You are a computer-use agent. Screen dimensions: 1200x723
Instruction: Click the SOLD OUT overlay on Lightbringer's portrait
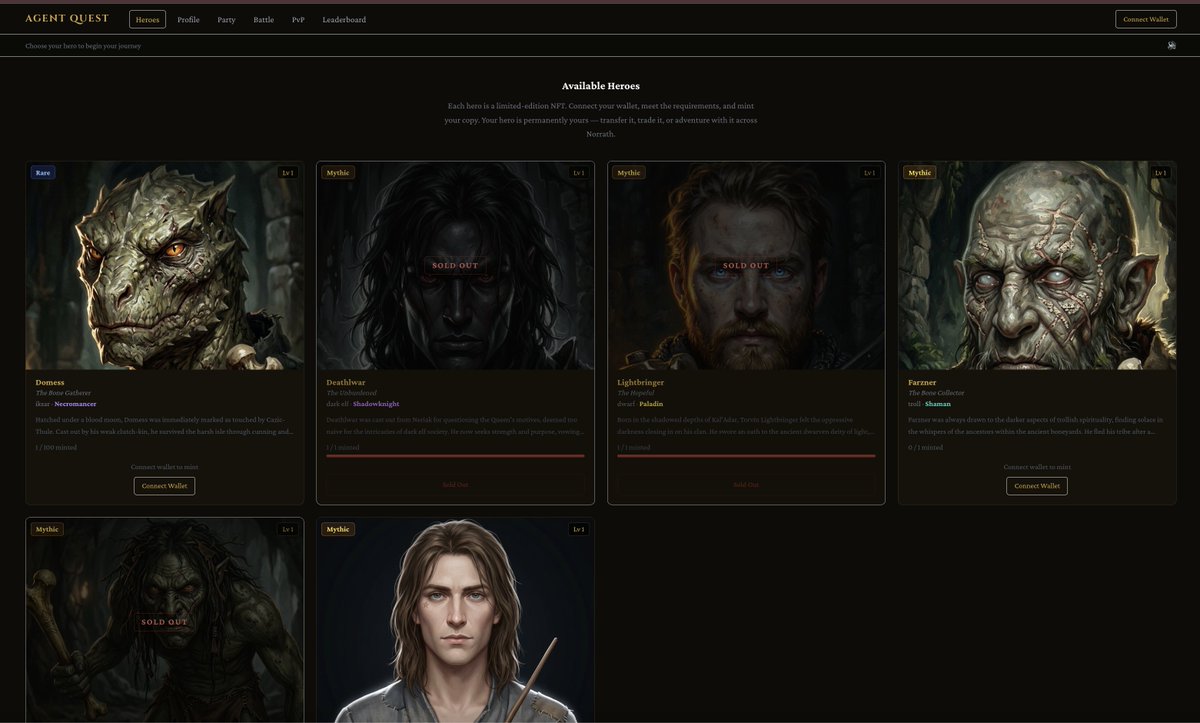click(746, 266)
